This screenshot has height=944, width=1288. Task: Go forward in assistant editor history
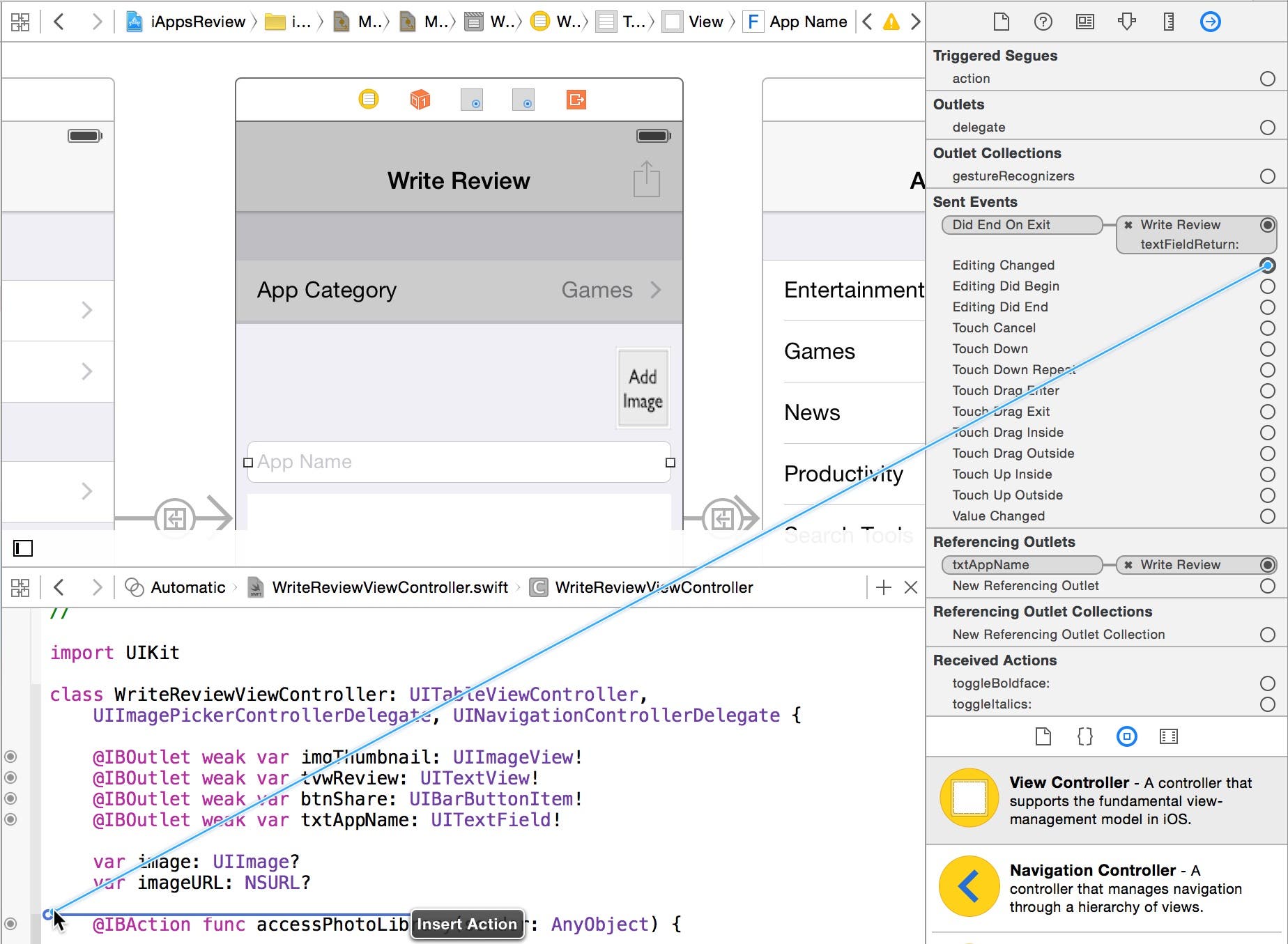(x=97, y=587)
